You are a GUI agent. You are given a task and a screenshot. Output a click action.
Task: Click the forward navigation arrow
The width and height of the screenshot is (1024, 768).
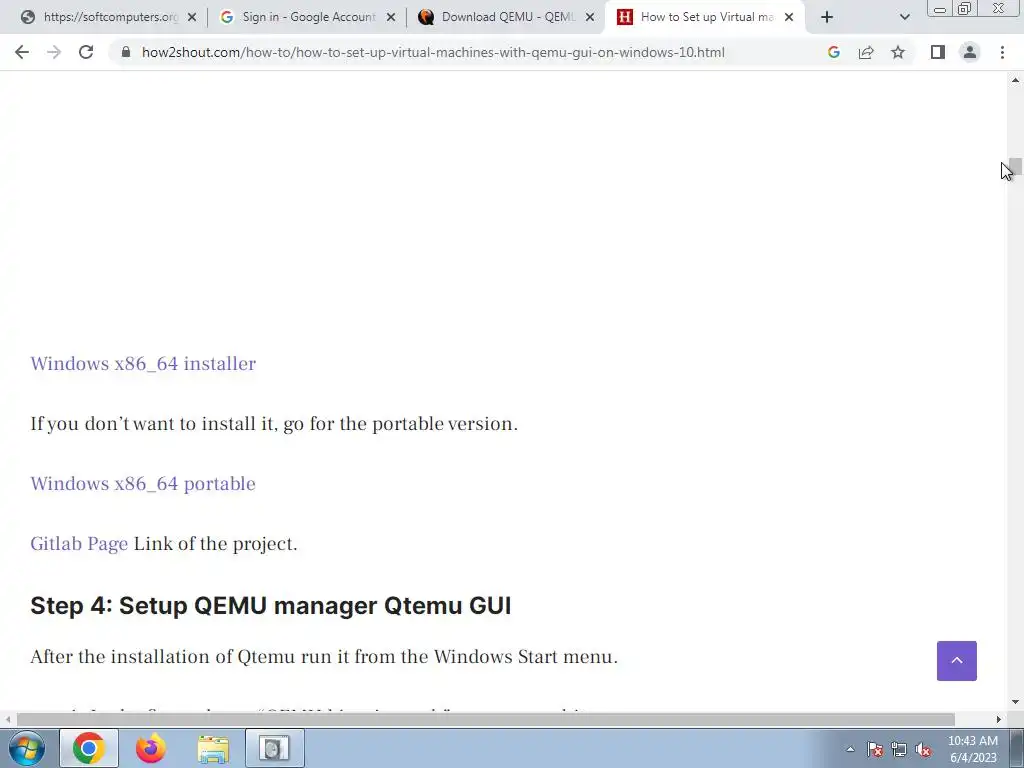[54, 52]
